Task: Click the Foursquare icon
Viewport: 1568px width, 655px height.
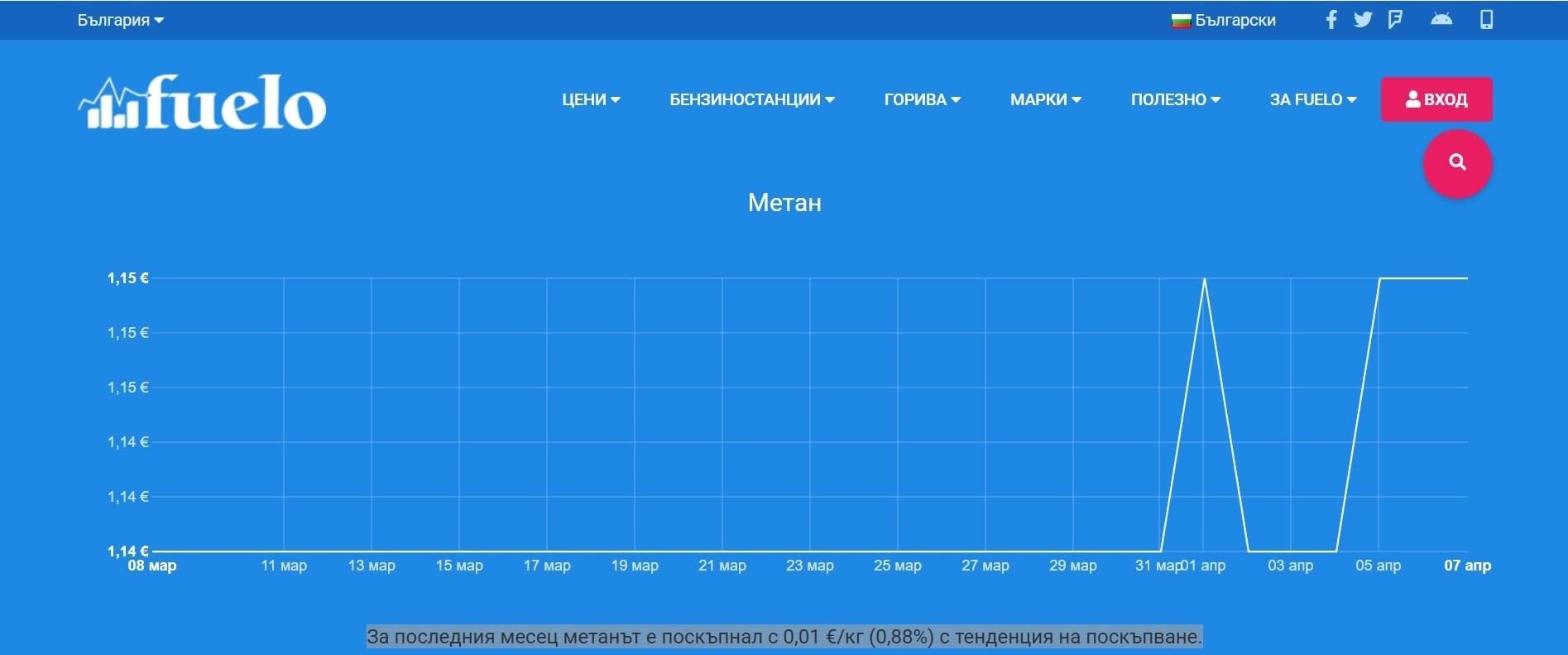Action: click(1395, 20)
